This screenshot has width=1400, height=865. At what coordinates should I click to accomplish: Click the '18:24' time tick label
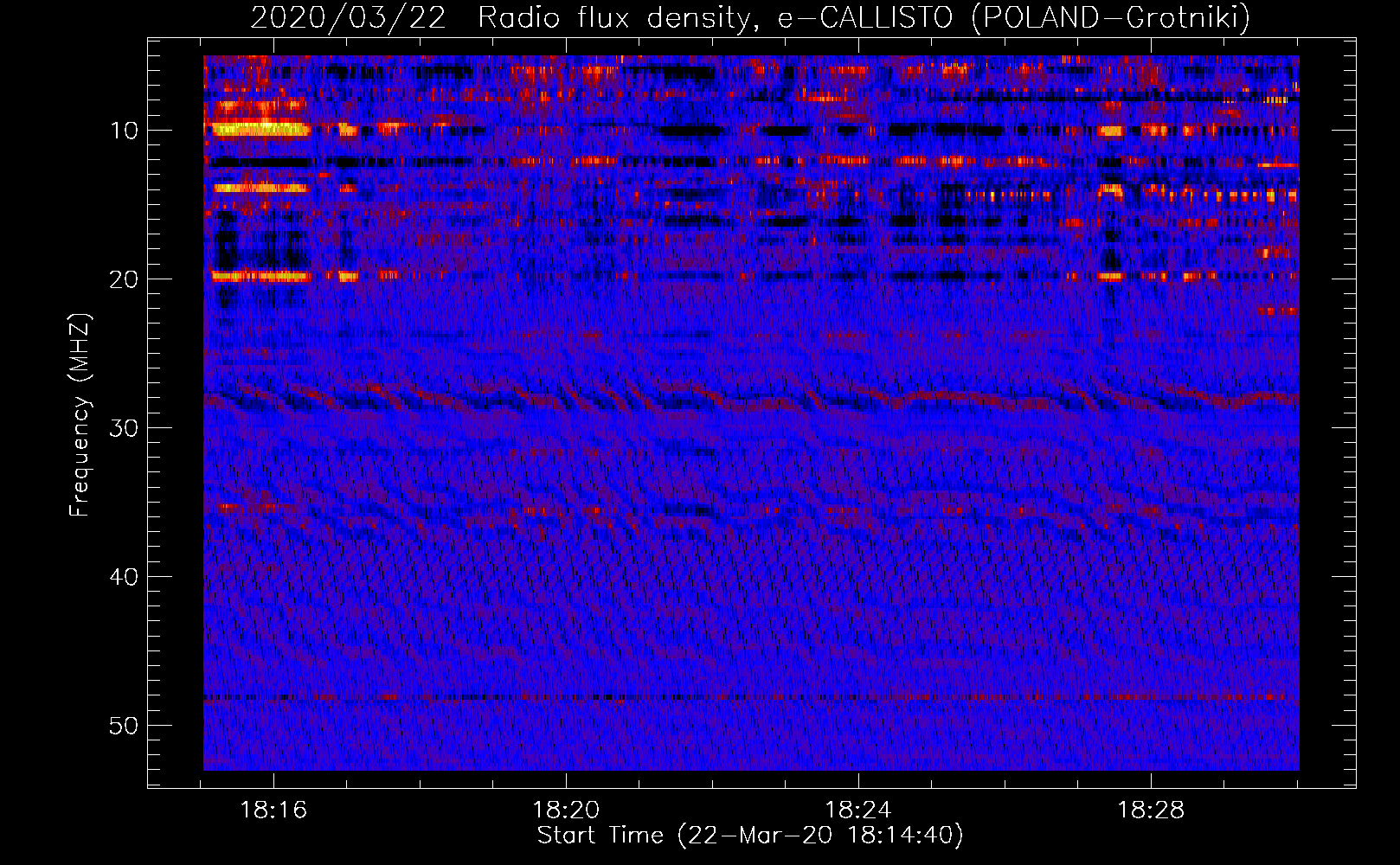click(858, 811)
